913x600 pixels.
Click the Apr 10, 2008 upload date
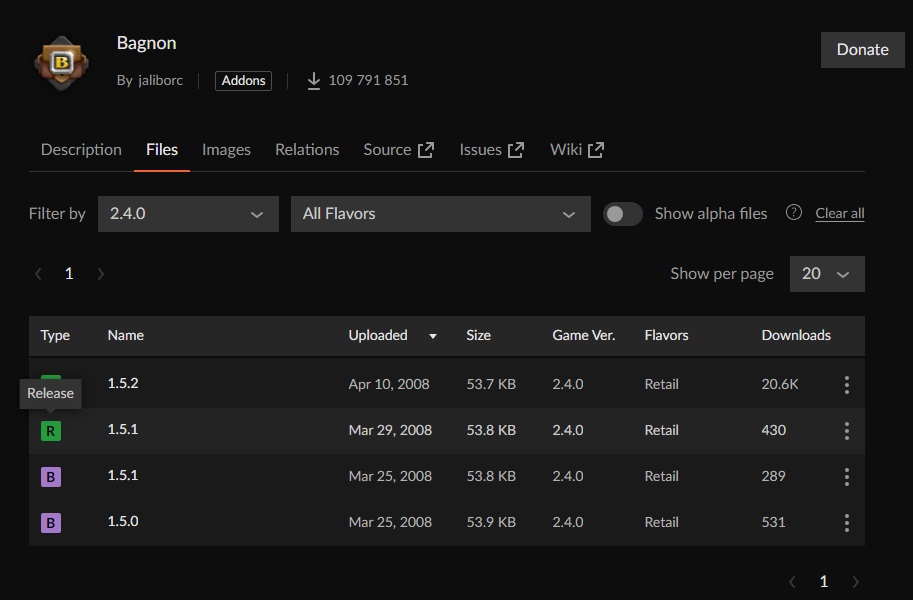click(389, 384)
